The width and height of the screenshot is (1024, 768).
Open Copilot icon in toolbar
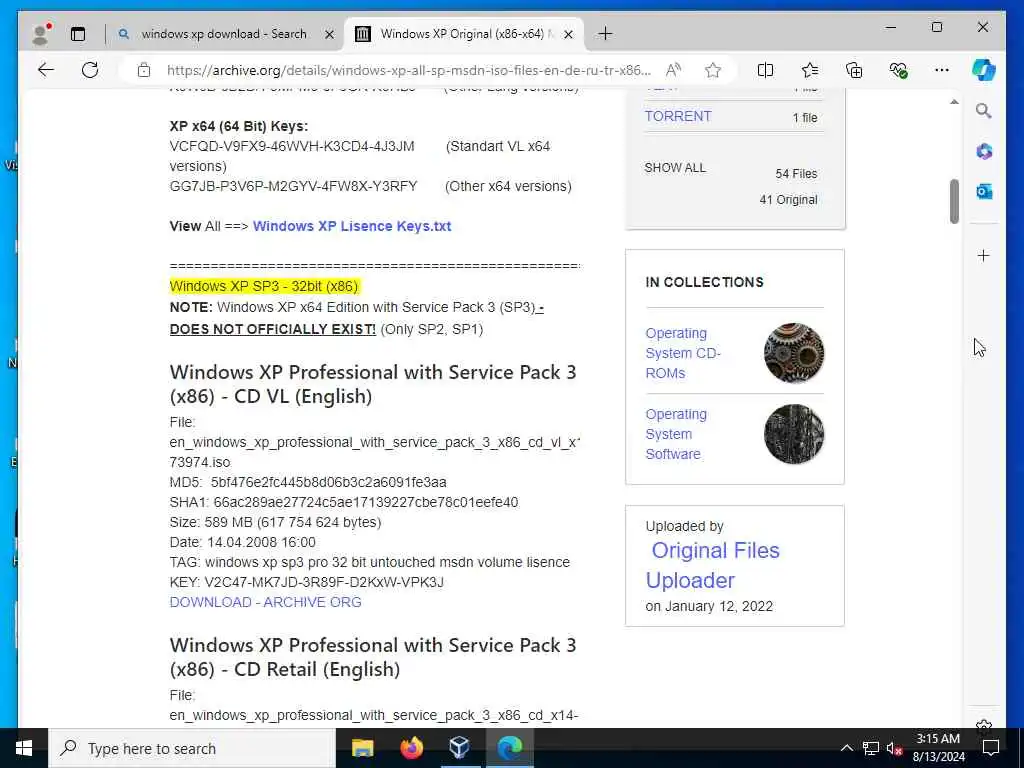tap(984, 70)
